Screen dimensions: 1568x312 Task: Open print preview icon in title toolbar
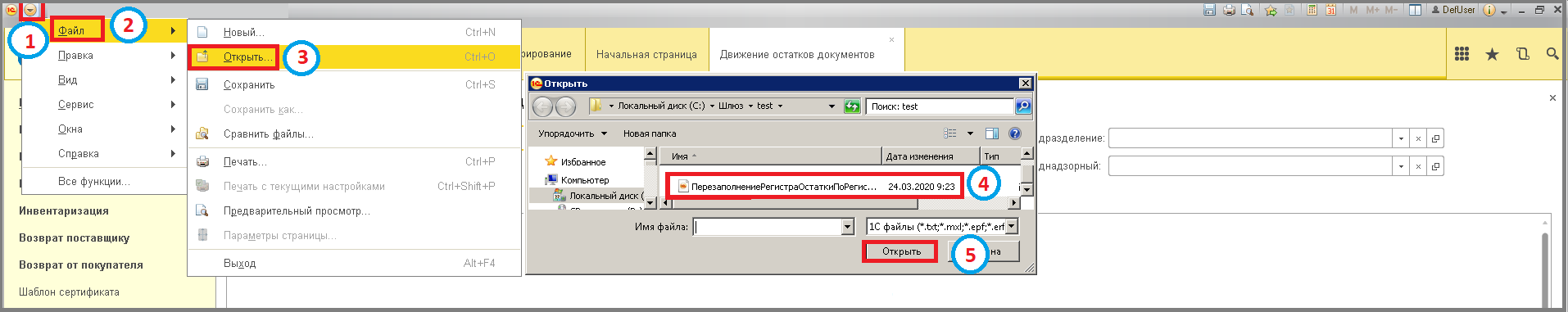click(x=1248, y=10)
